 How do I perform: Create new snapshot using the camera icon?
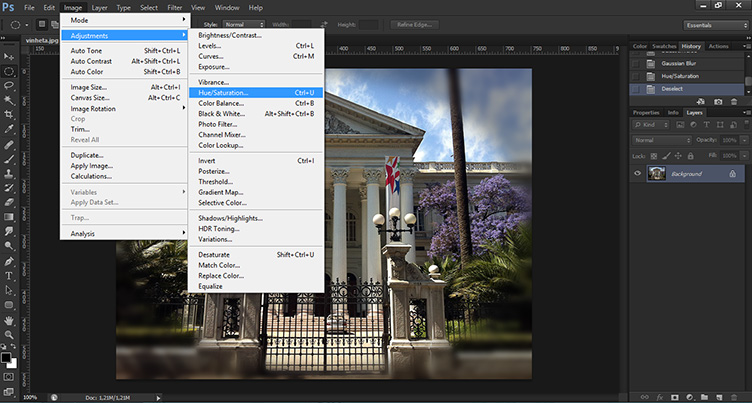pyautogui.click(x=717, y=101)
